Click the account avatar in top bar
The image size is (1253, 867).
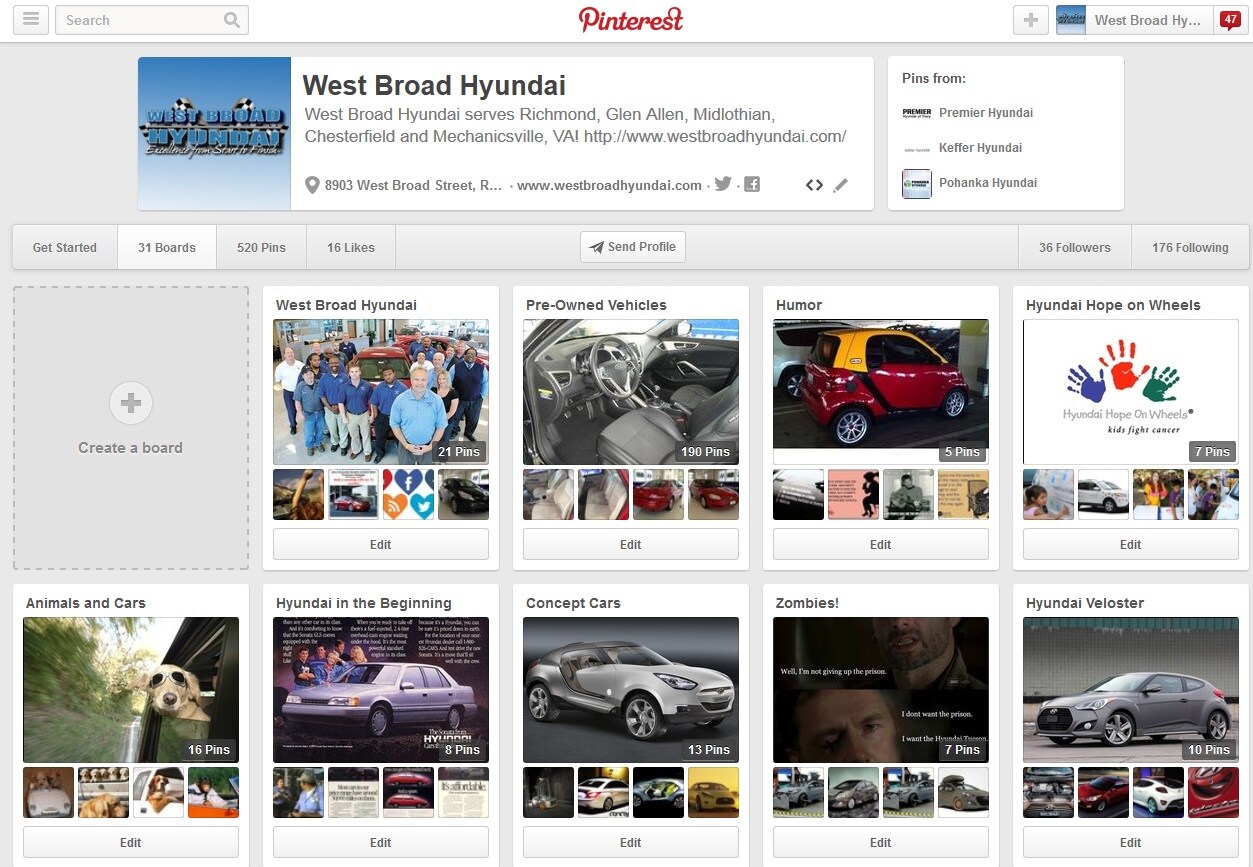click(1071, 20)
